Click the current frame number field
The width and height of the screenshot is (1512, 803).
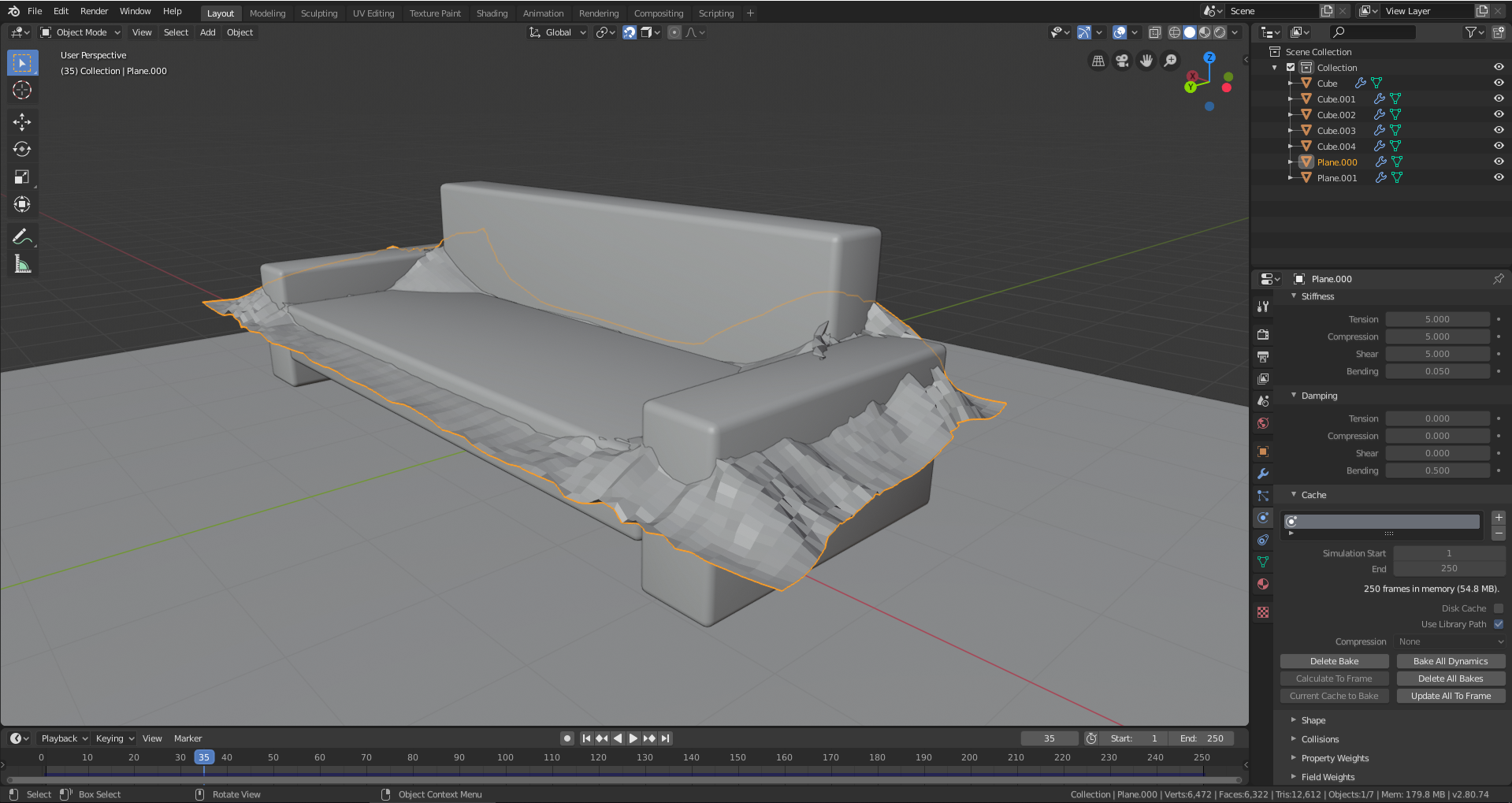coord(1049,738)
